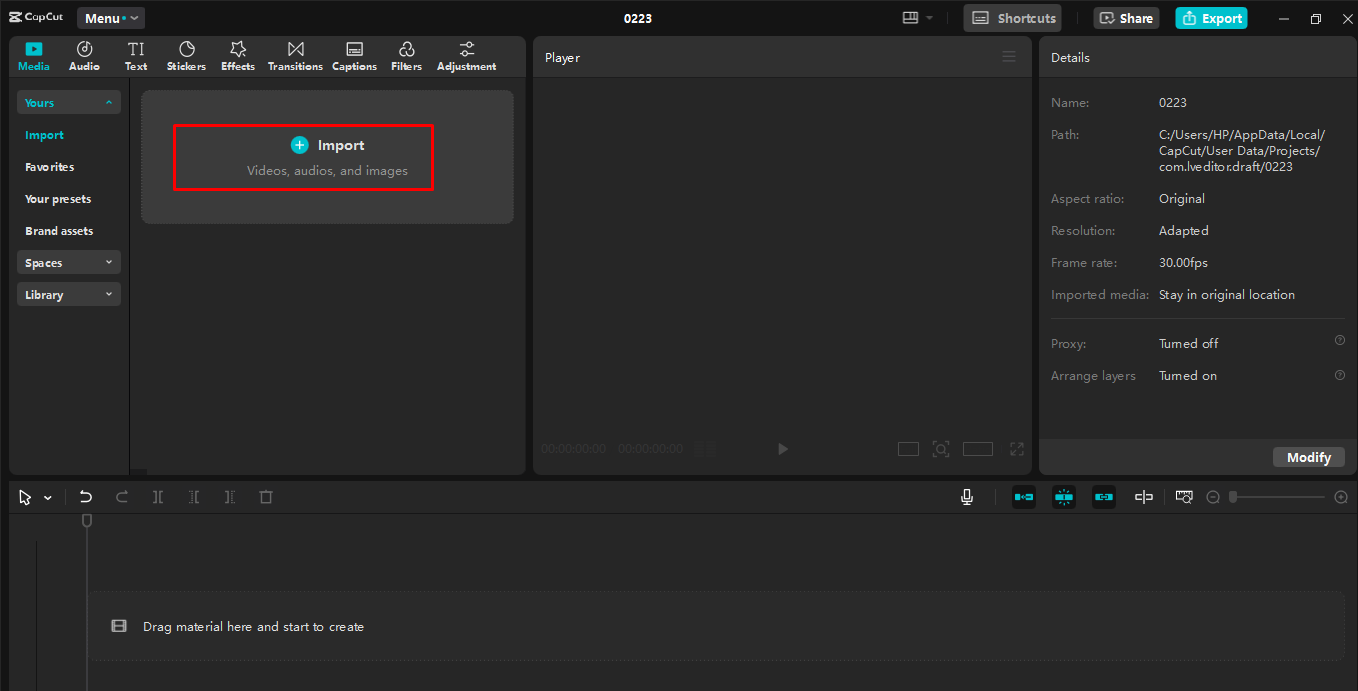
Task: Choose the Select cursor tool
Action: coord(25,497)
